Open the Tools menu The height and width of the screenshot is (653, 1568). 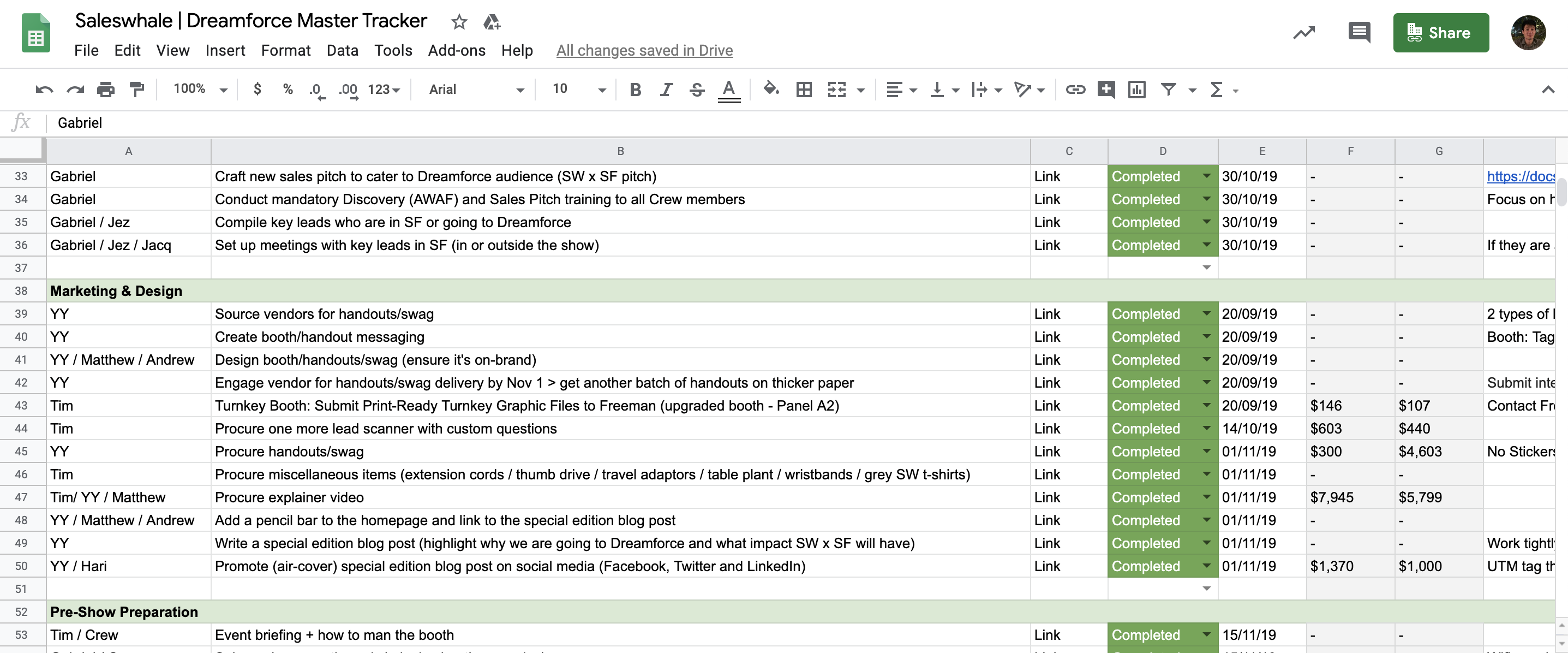pos(393,51)
